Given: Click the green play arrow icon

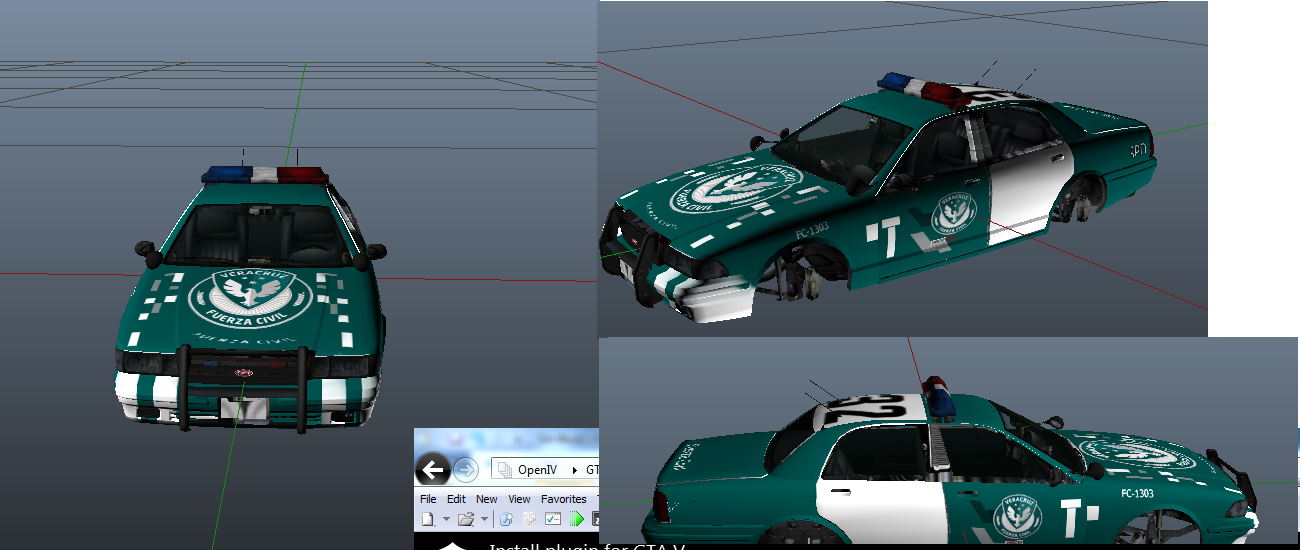Looking at the screenshot, I should (x=577, y=519).
